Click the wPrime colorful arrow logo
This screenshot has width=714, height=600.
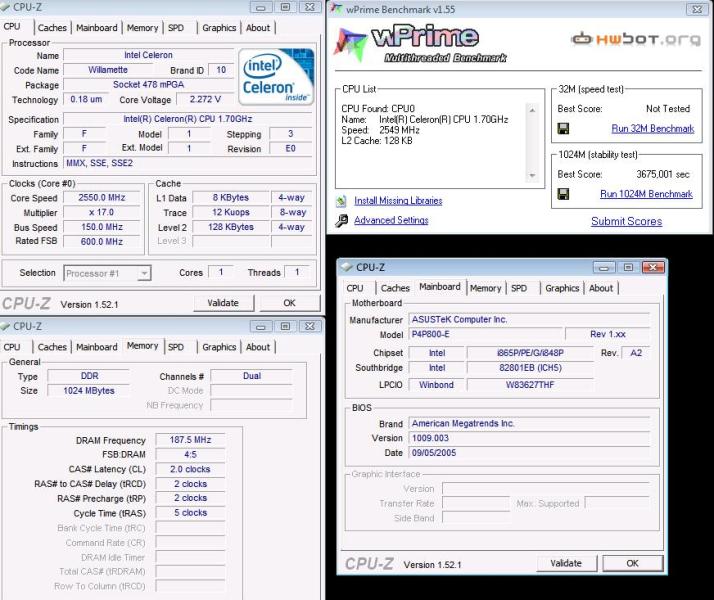[x=350, y=45]
